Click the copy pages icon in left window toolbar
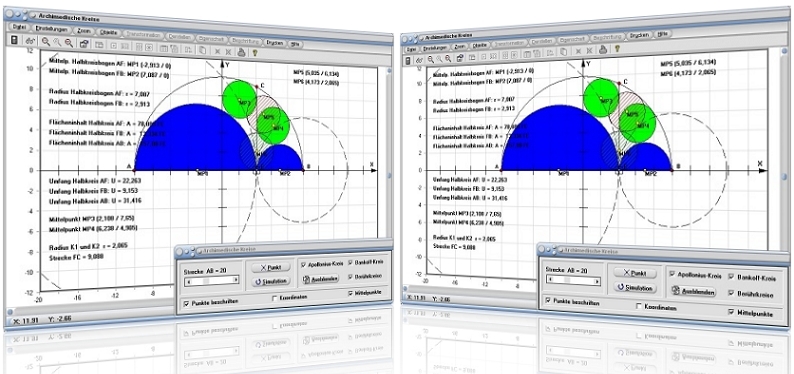The image size is (794, 374). tap(203, 50)
